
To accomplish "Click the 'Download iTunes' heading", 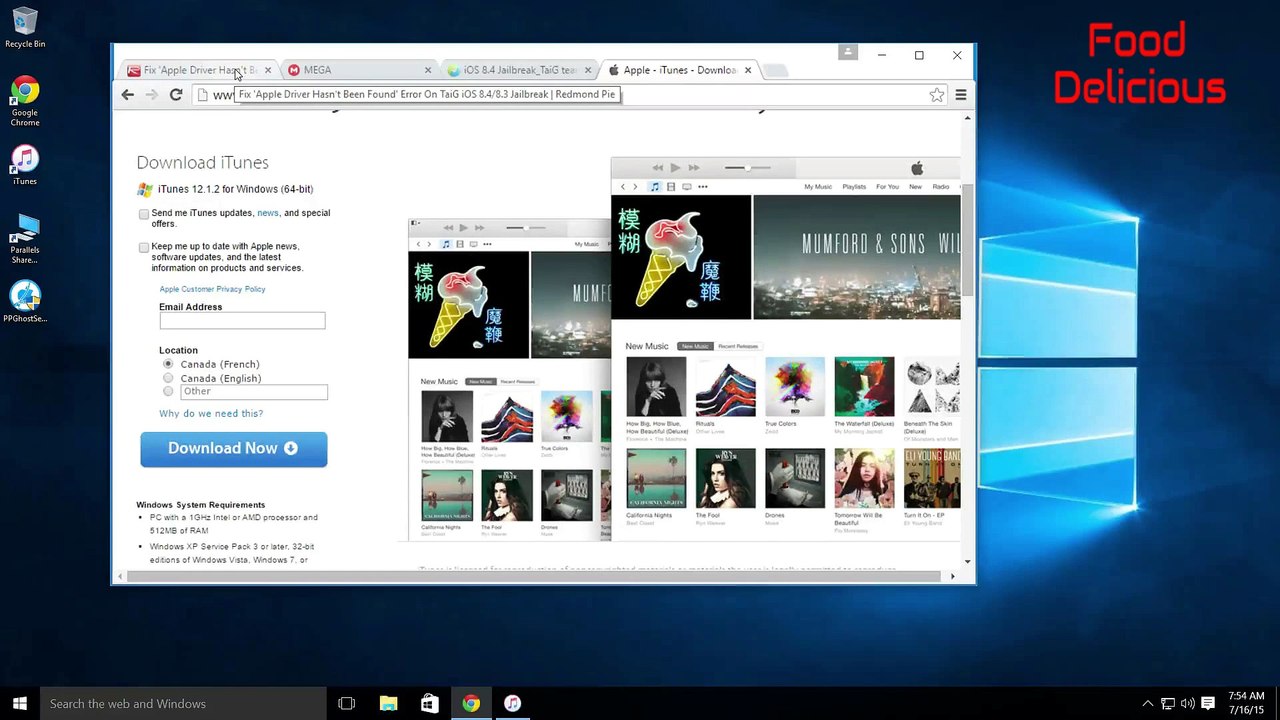I will click(202, 163).
